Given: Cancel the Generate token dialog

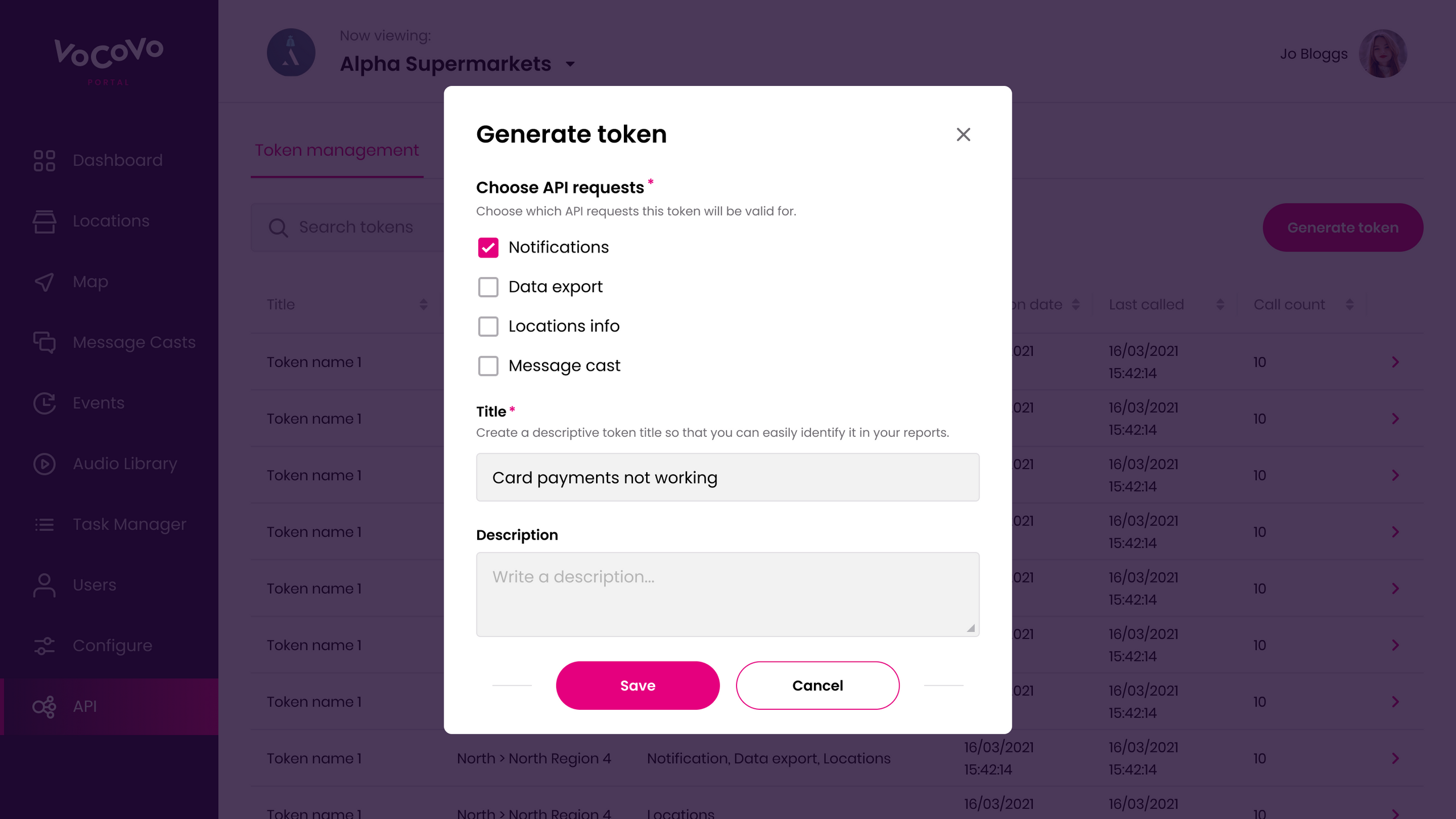Looking at the screenshot, I should 817,685.
